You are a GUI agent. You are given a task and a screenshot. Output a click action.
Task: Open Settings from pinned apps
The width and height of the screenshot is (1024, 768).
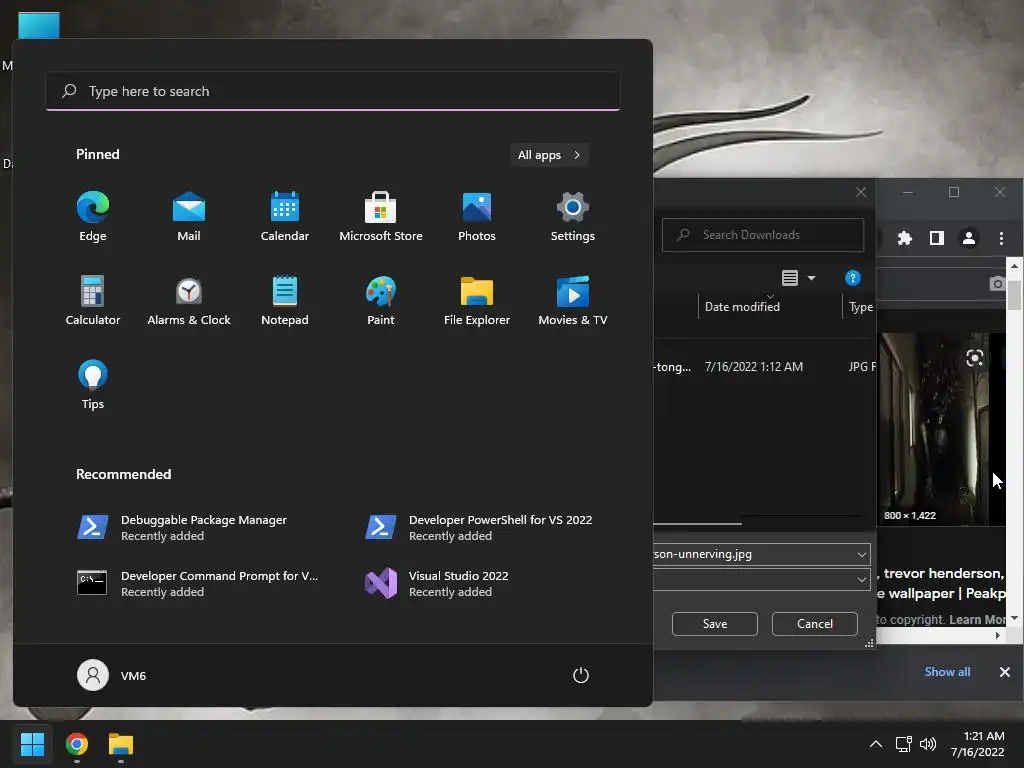click(573, 216)
